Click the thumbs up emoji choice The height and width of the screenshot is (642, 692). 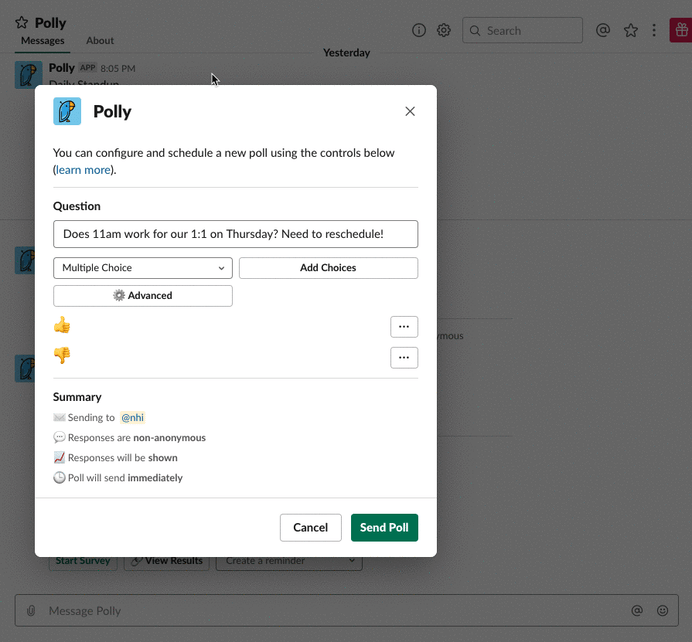62,325
